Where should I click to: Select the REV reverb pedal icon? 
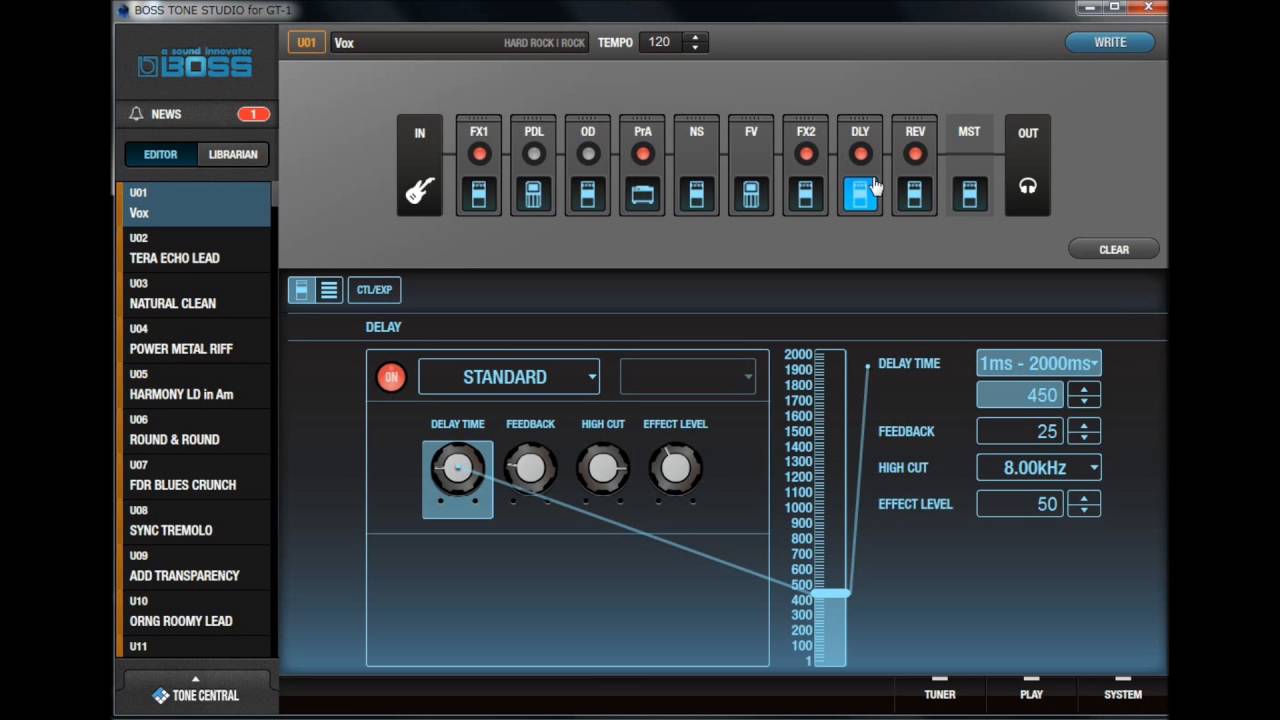click(x=915, y=194)
